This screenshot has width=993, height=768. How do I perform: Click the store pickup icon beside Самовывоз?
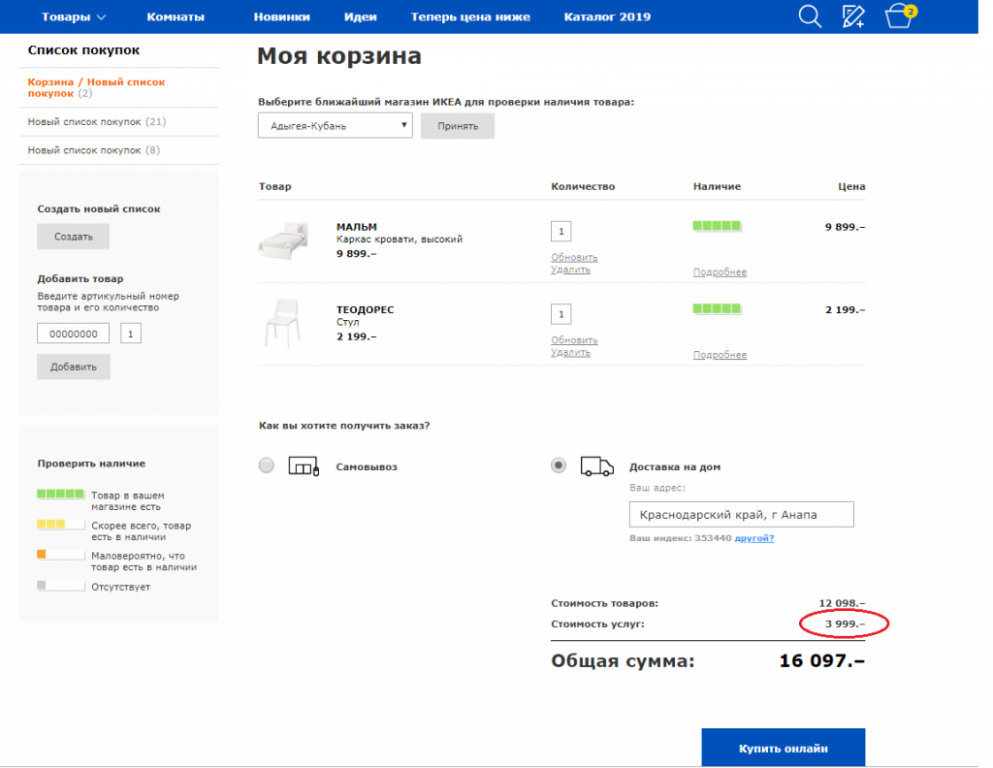(303, 467)
